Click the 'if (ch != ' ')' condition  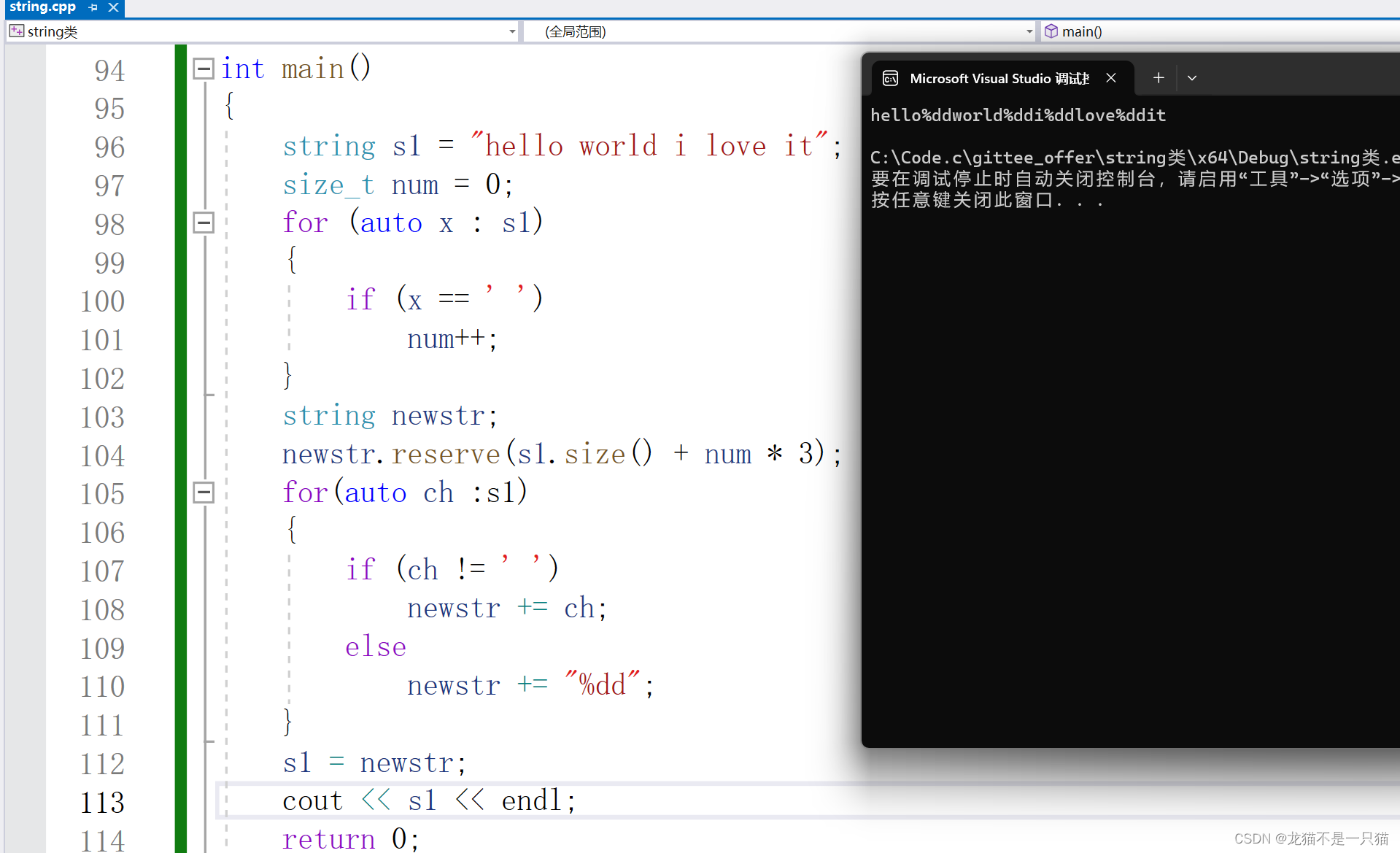pyautogui.click(x=452, y=569)
